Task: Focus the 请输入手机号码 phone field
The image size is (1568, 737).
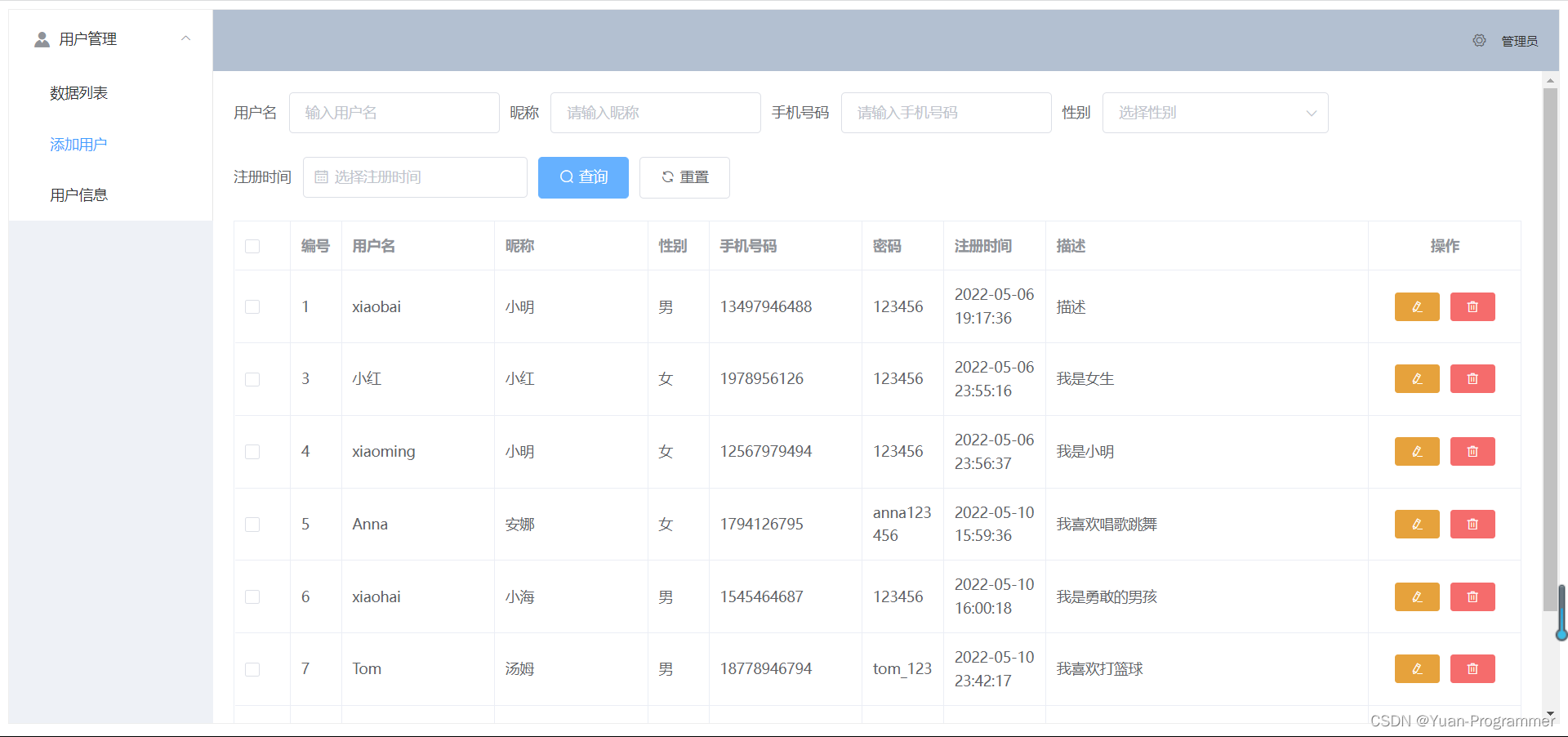Action: pyautogui.click(x=947, y=113)
